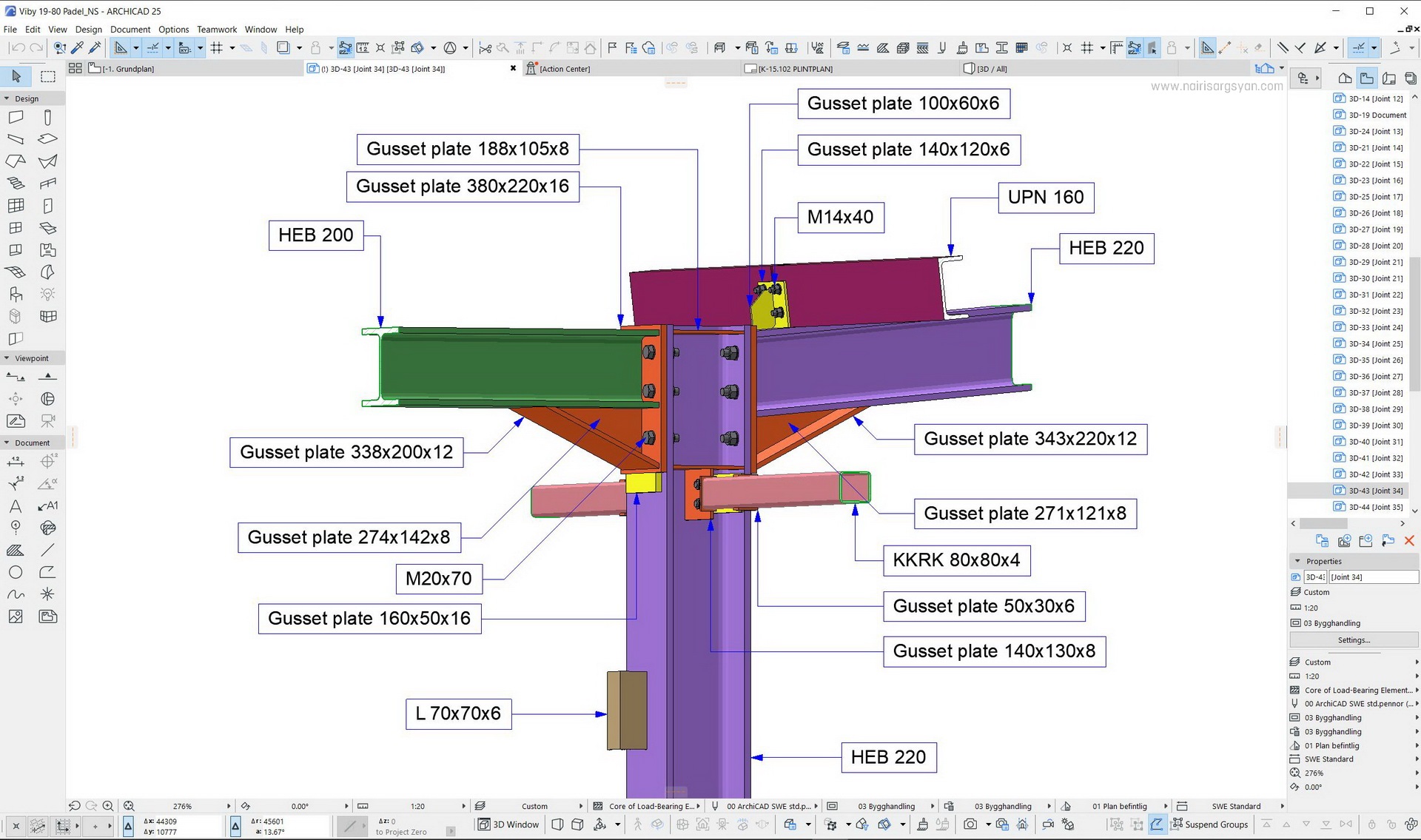Collapse the Document toolbox section
Image resolution: width=1421 pixels, height=840 pixels.
pyautogui.click(x=7, y=443)
